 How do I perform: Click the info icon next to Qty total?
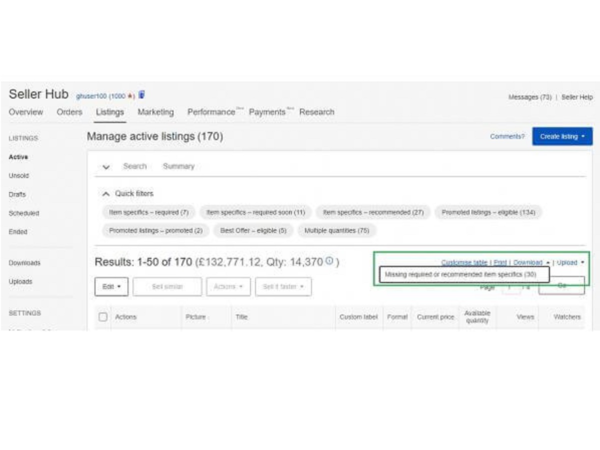(329, 261)
